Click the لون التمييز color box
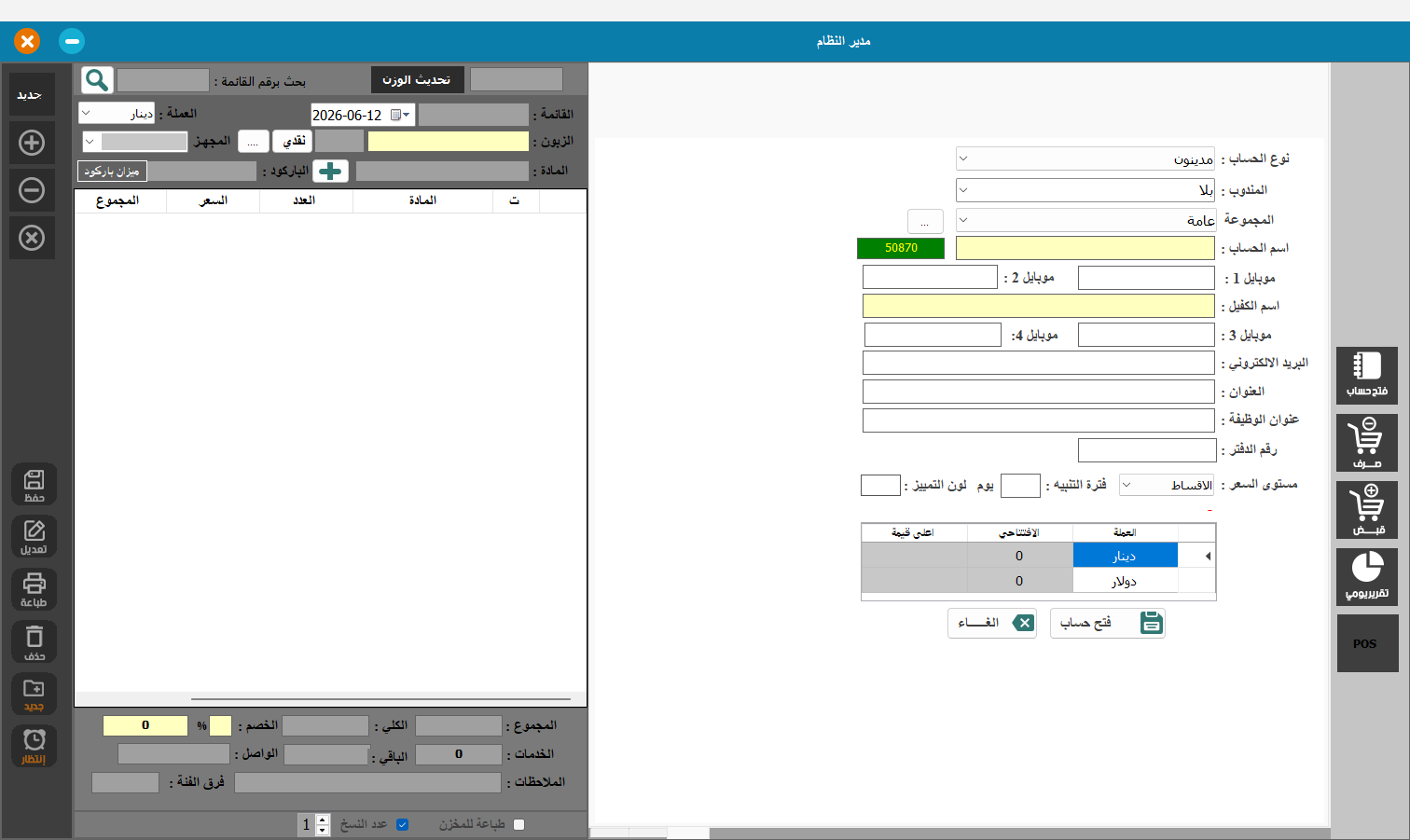 click(880, 485)
